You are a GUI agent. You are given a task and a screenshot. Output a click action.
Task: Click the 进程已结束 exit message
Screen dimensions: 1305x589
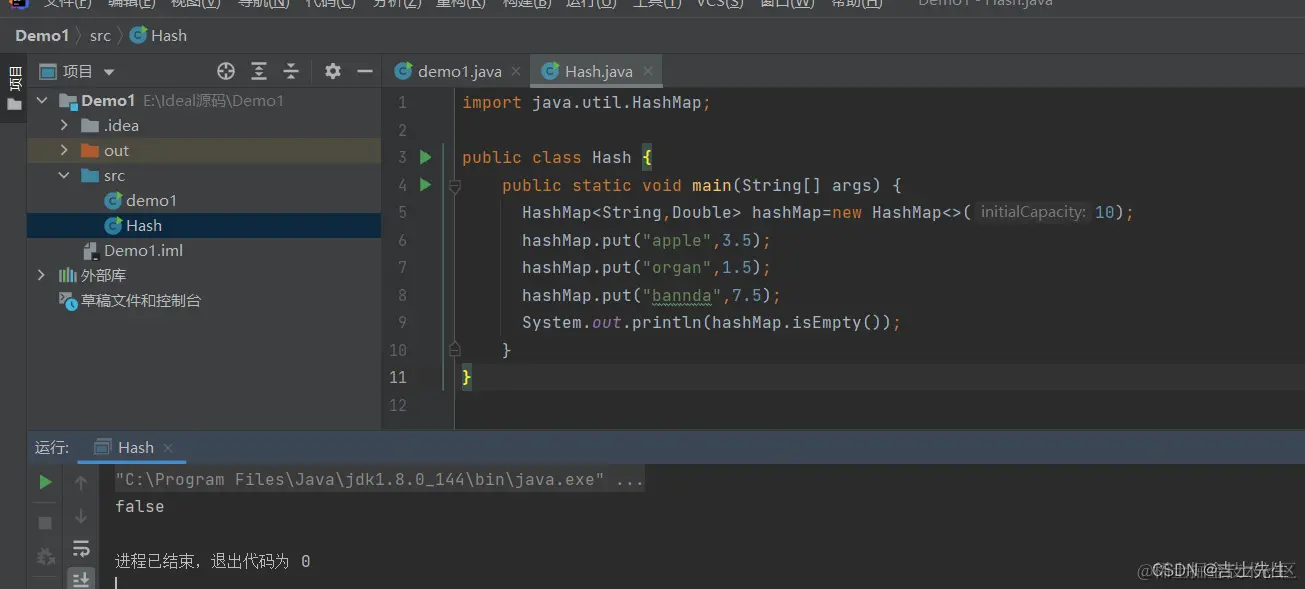[x=212, y=561]
